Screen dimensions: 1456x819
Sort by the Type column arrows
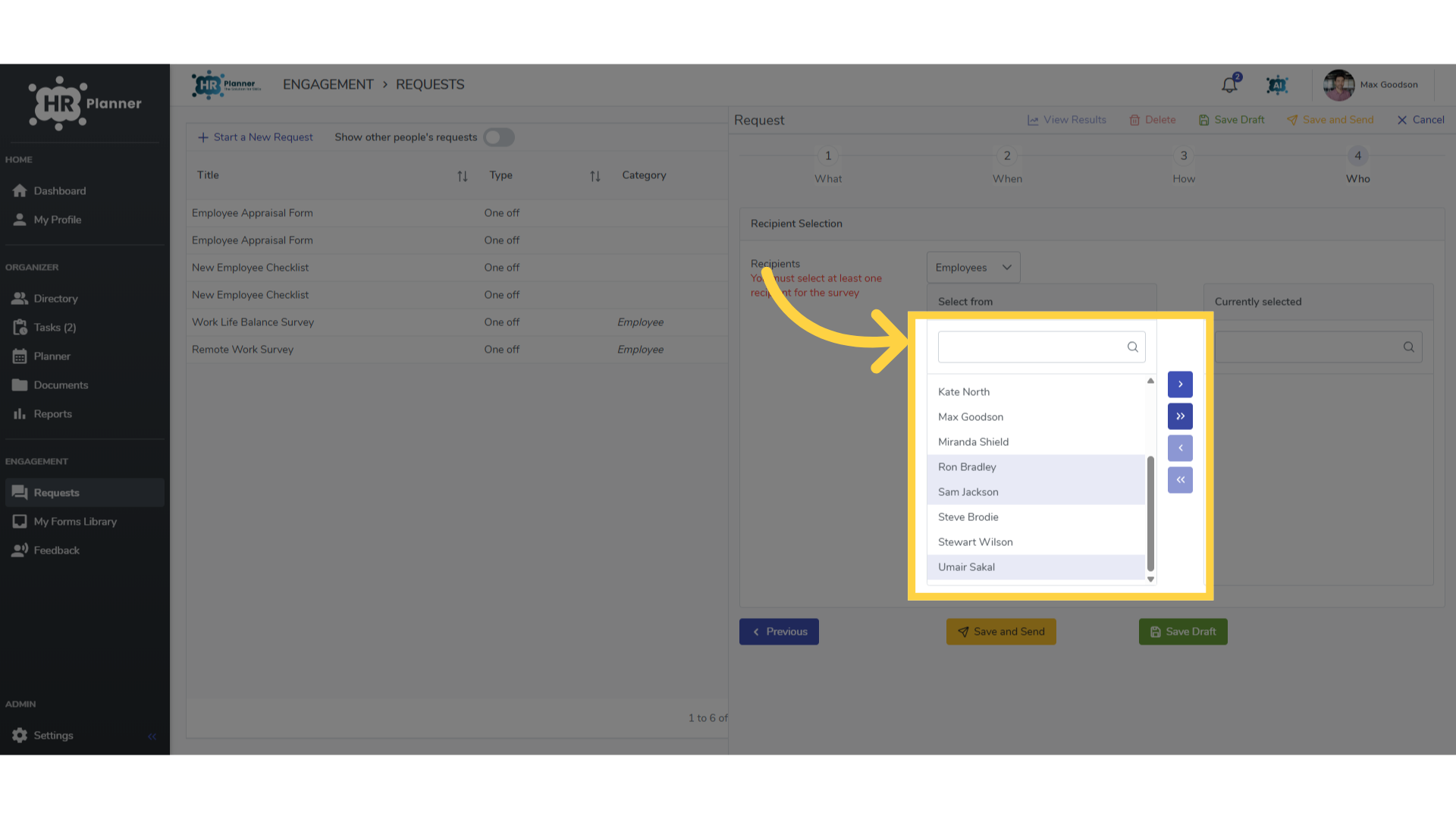(x=595, y=176)
